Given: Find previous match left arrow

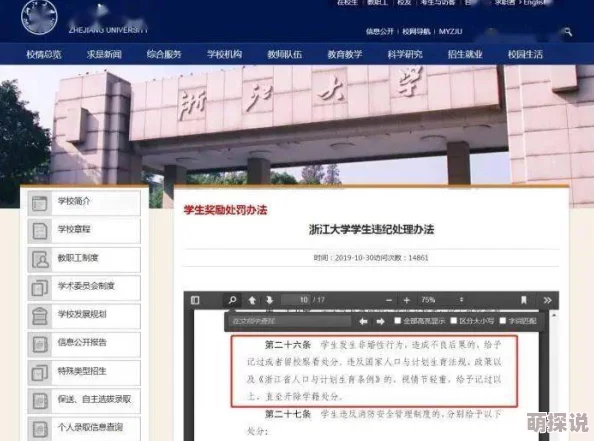Looking at the screenshot, I should 363,321.
